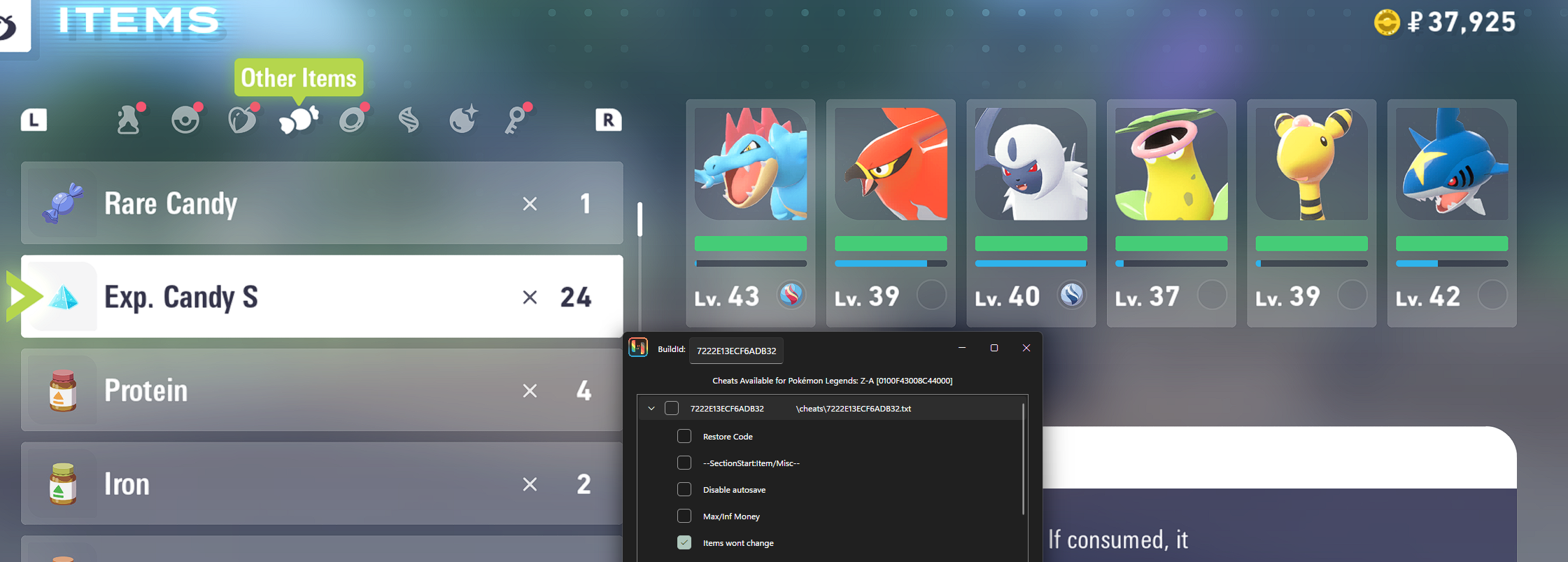This screenshot has height=562, width=1568.
Task: Click the Exp. Candy S crystal icon
Action: pos(64,297)
